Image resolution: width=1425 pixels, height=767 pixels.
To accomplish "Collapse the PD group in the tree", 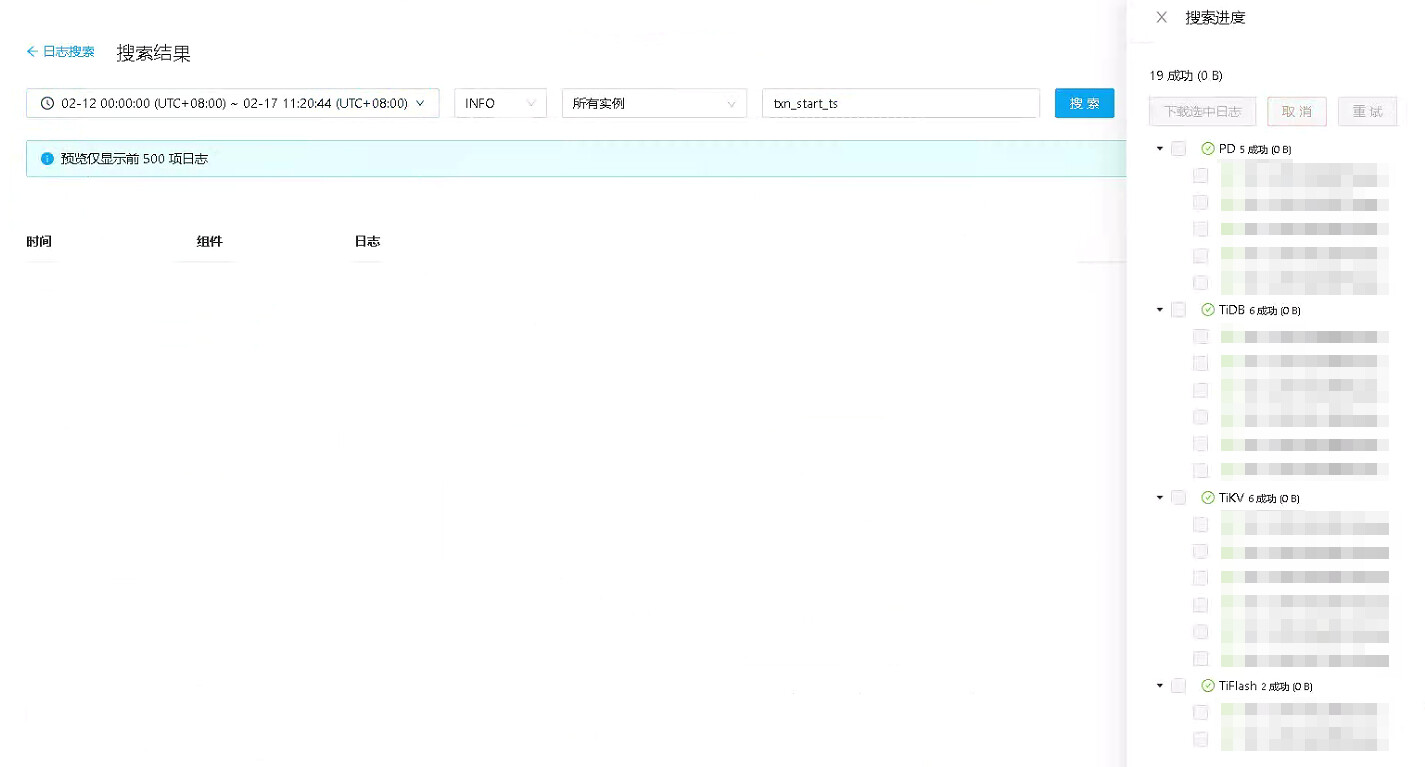I will point(1160,149).
